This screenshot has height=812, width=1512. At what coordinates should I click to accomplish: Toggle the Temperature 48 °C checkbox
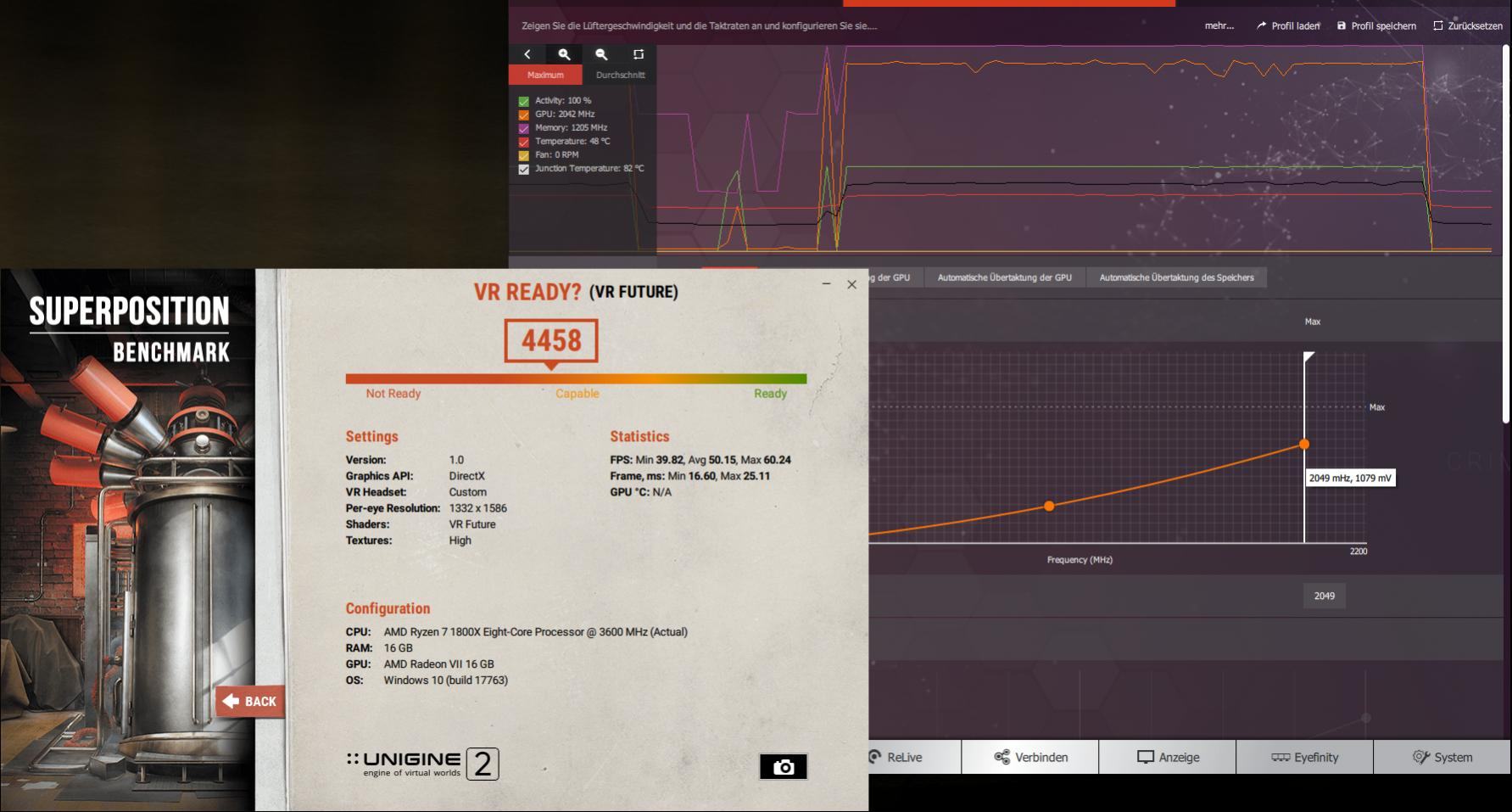pyautogui.click(x=523, y=142)
